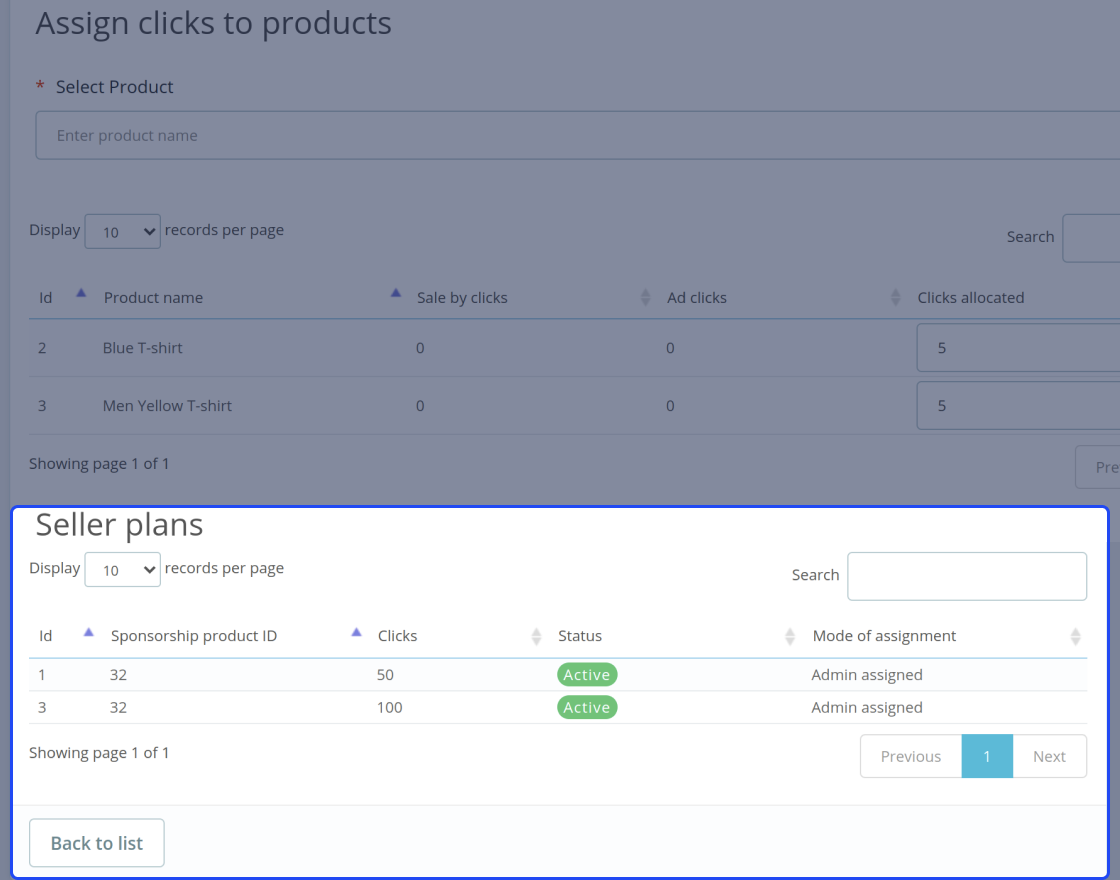Click the Seller plans Search box
The height and width of the screenshot is (880, 1120).
(x=966, y=576)
